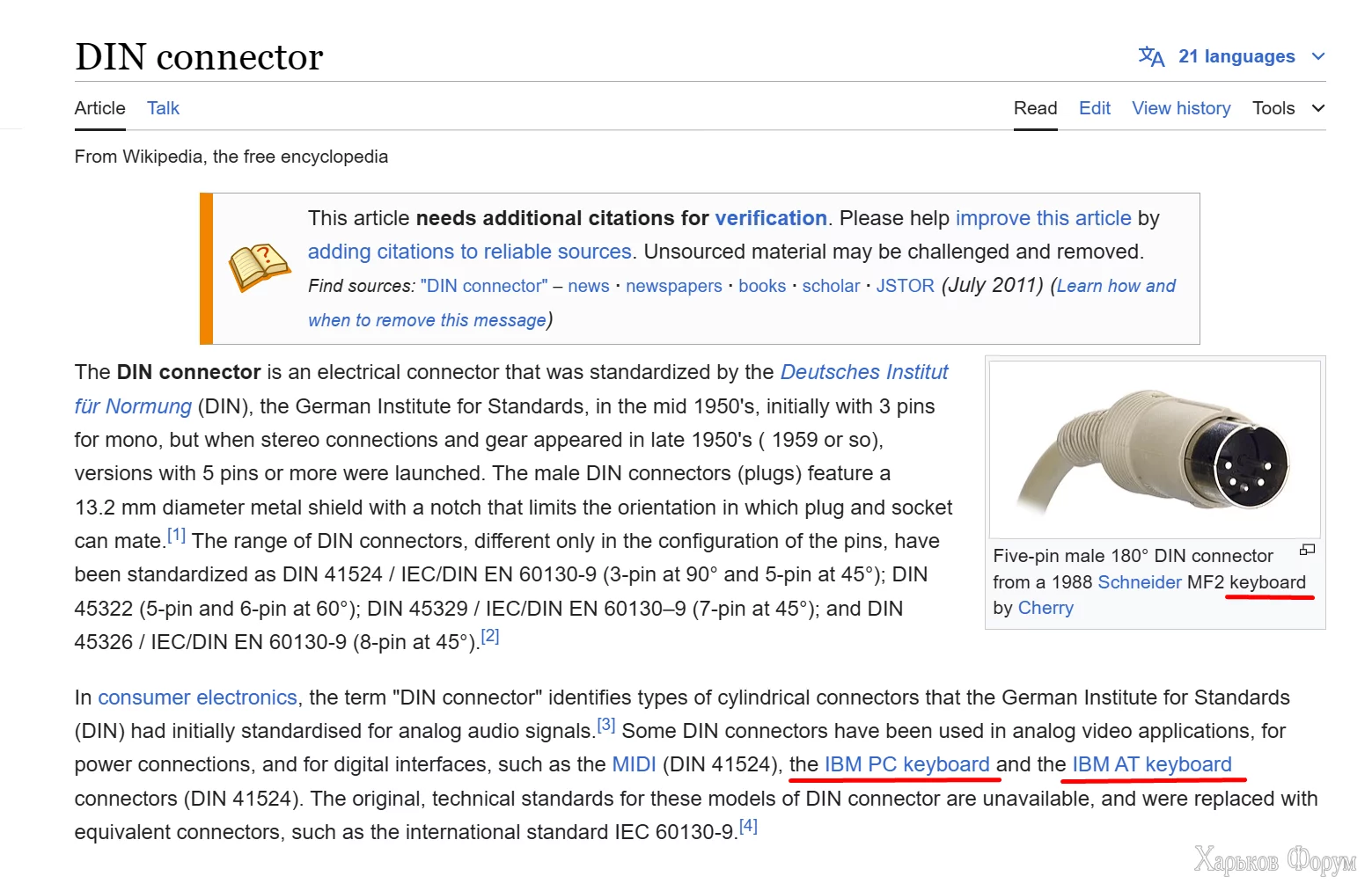Click the books source link
This screenshot has width=1372, height=891.
(762, 286)
